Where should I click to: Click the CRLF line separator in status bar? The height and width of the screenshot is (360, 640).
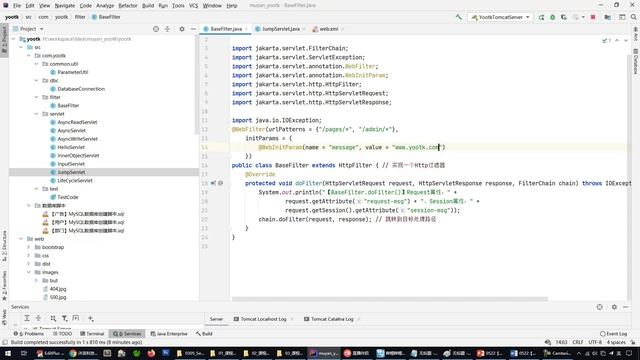click(578, 342)
